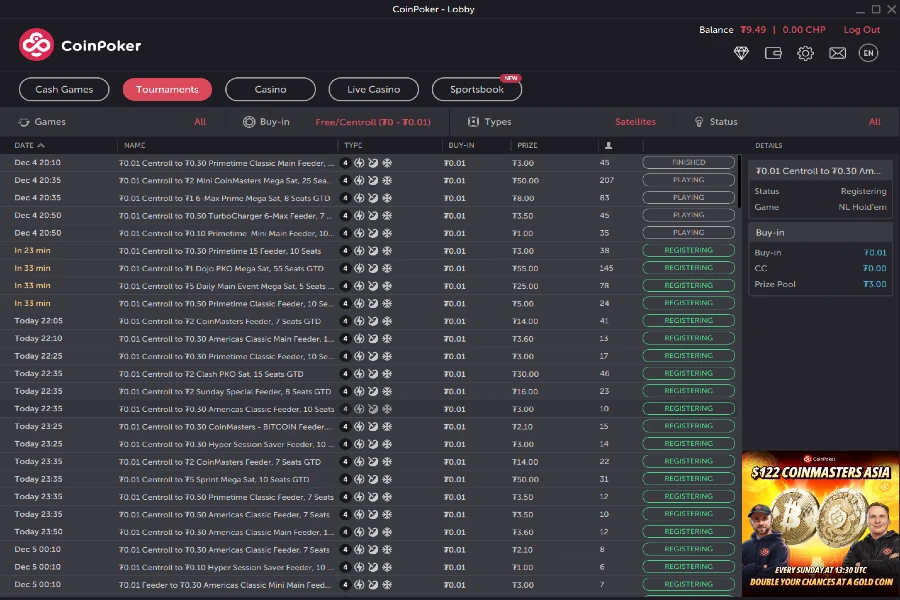Open the Sportsbook tab with NEW badge
Screen dimensions: 900x600
(476, 89)
